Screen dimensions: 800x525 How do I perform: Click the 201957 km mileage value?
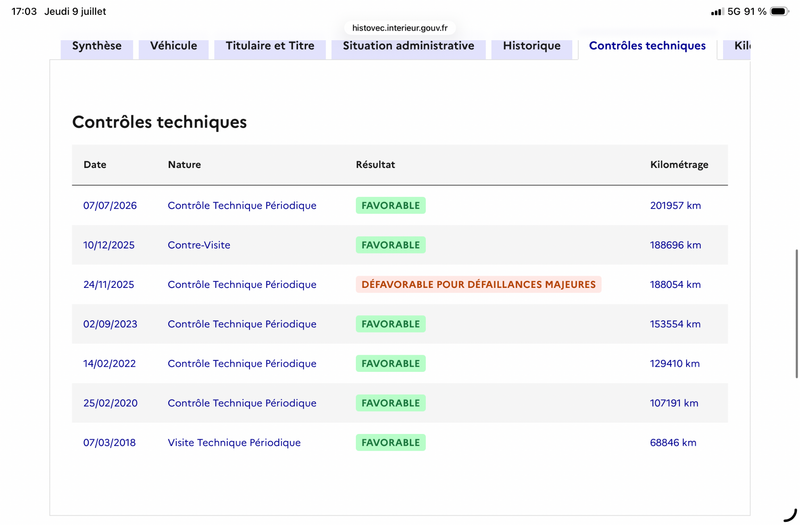coord(676,206)
